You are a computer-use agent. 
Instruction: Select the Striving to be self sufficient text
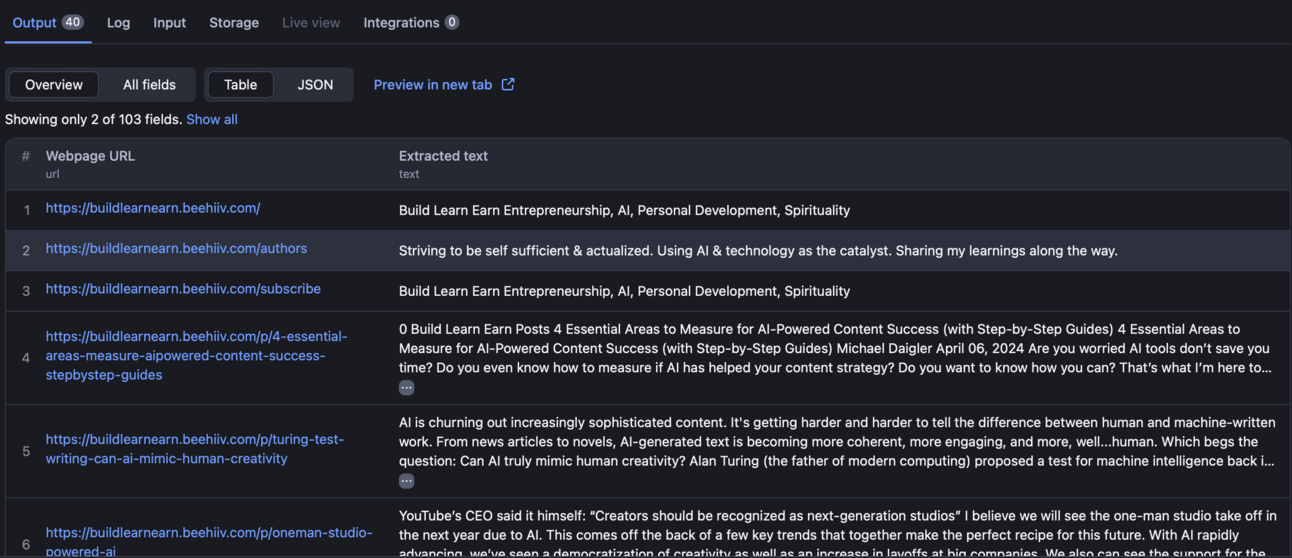(x=758, y=251)
